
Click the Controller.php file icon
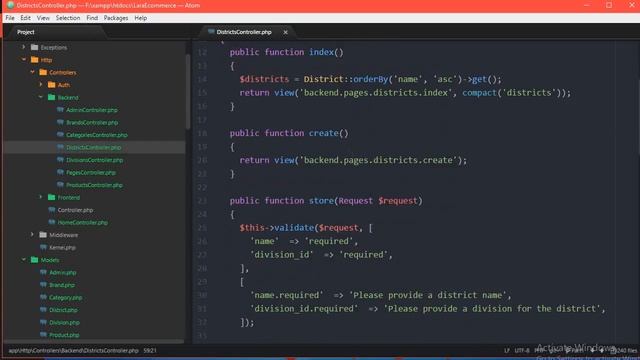tap(52, 210)
